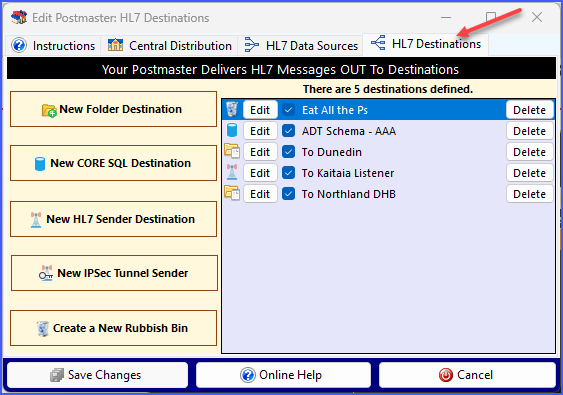Viewport: 563px width, 395px height.
Task: Select the To Kaitaia Listener row text
Action: point(348,173)
